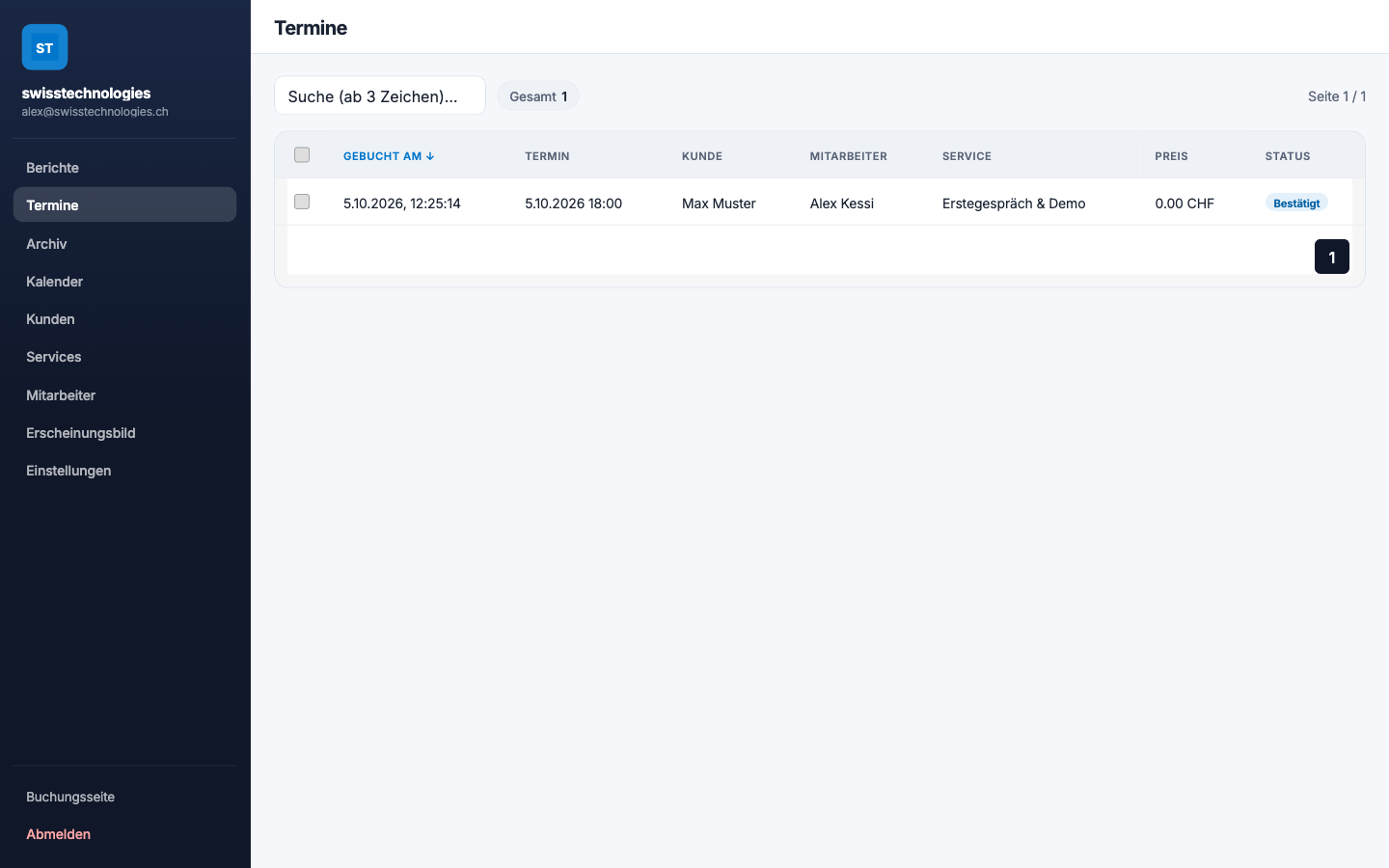
Task: Click customer name Max Muster
Action: (x=719, y=203)
